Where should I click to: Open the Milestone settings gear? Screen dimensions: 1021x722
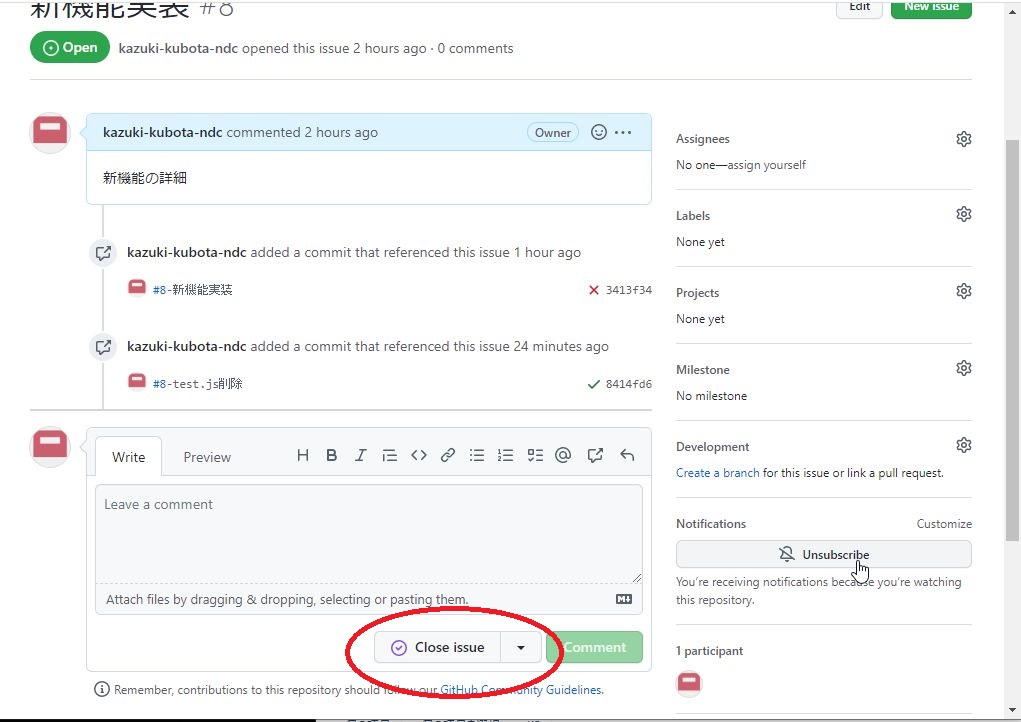[x=963, y=367]
